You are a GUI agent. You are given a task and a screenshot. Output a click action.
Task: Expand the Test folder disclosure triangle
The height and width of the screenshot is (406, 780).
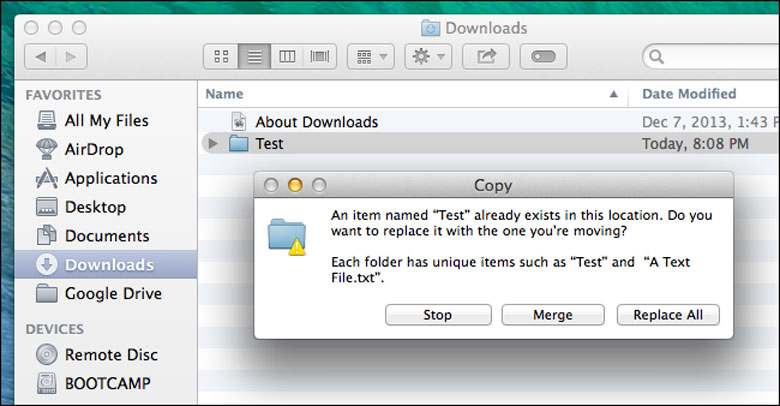click(x=212, y=144)
